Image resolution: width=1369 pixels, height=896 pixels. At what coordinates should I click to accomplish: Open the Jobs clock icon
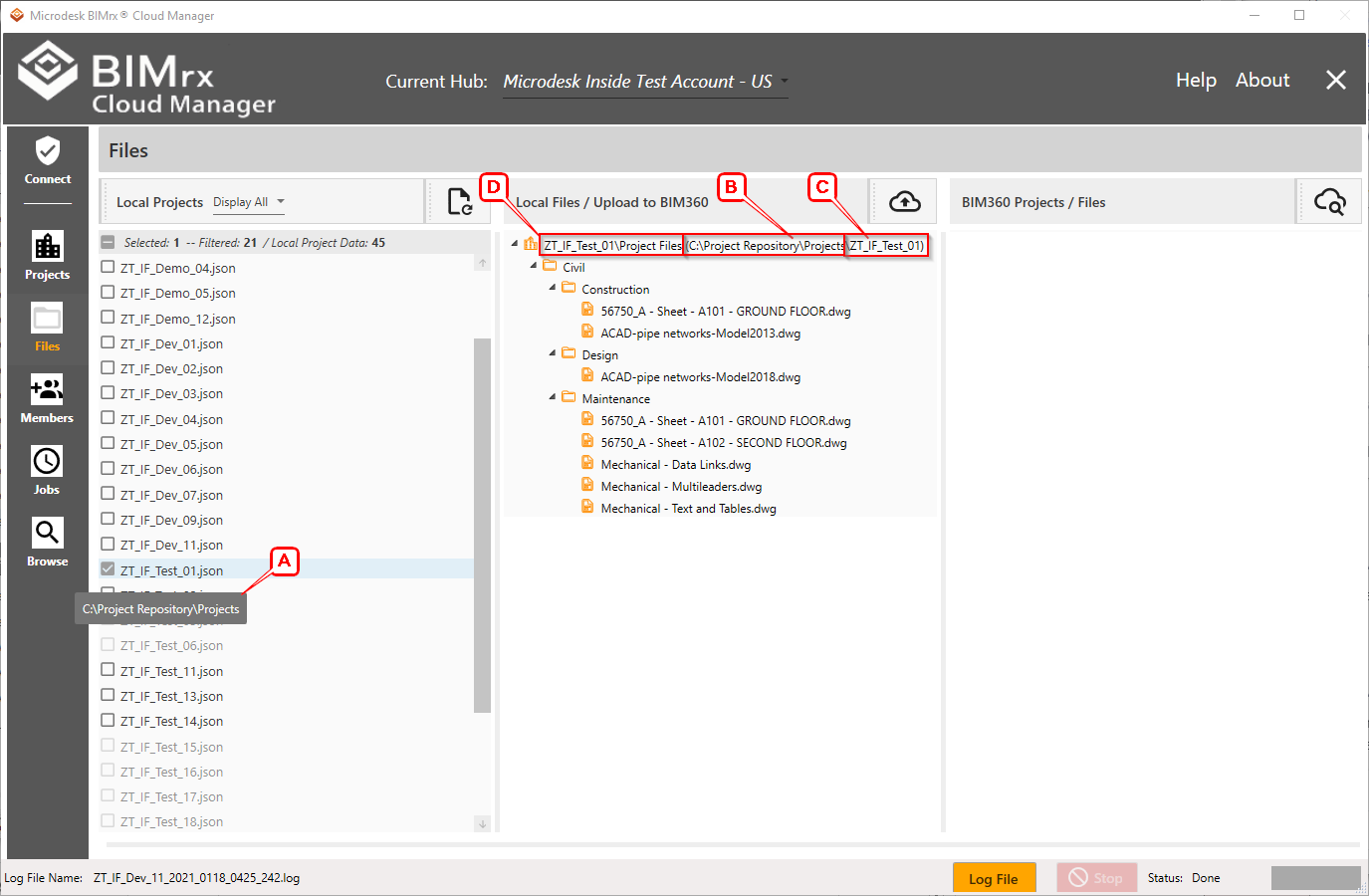click(x=47, y=470)
